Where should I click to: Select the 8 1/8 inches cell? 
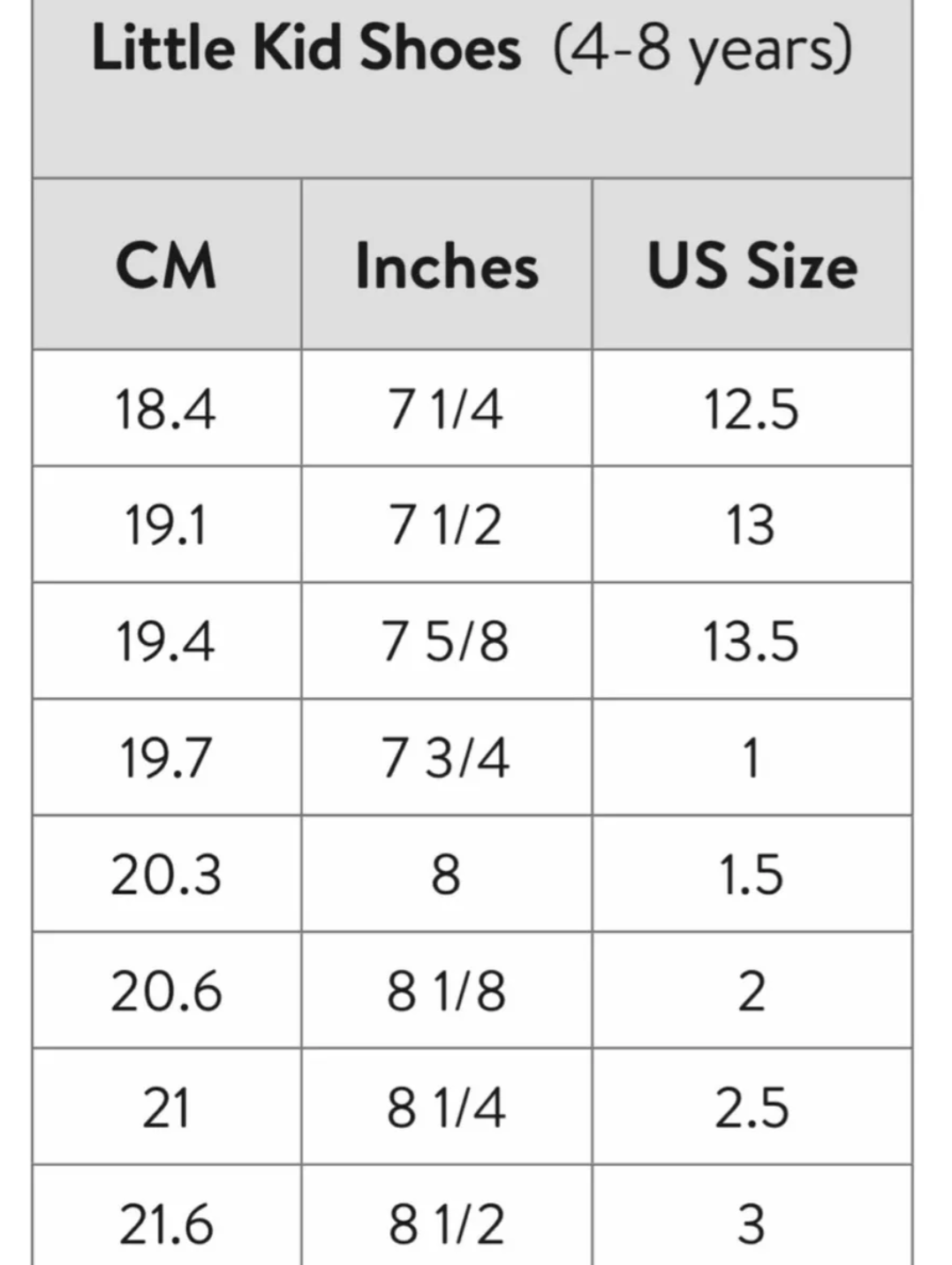point(446,991)
